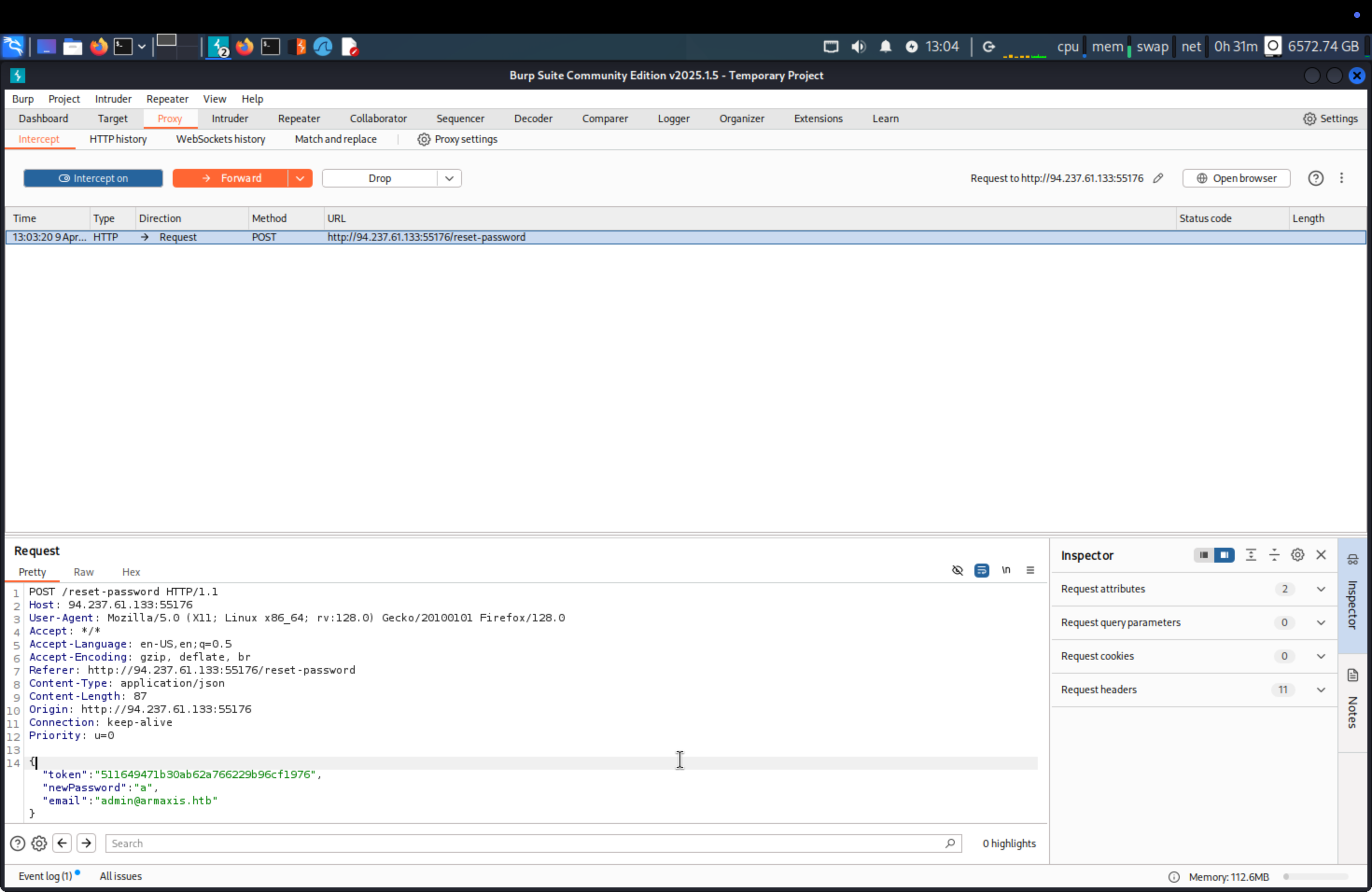The height and width of the screenshot is (892, 1372).
Task: Open the terminal dropdown arrow in the taskbar
Action: (141, 47)
